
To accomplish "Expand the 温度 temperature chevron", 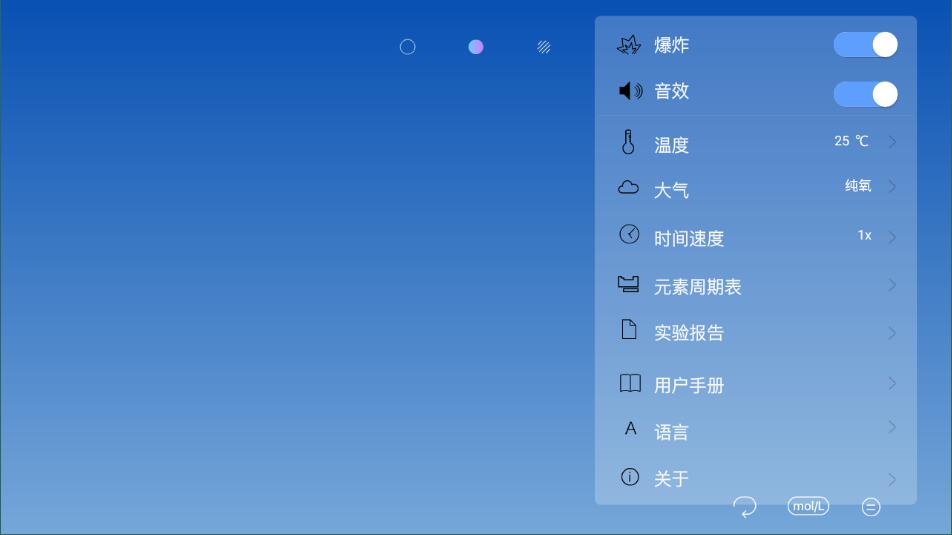I will 892,142.
